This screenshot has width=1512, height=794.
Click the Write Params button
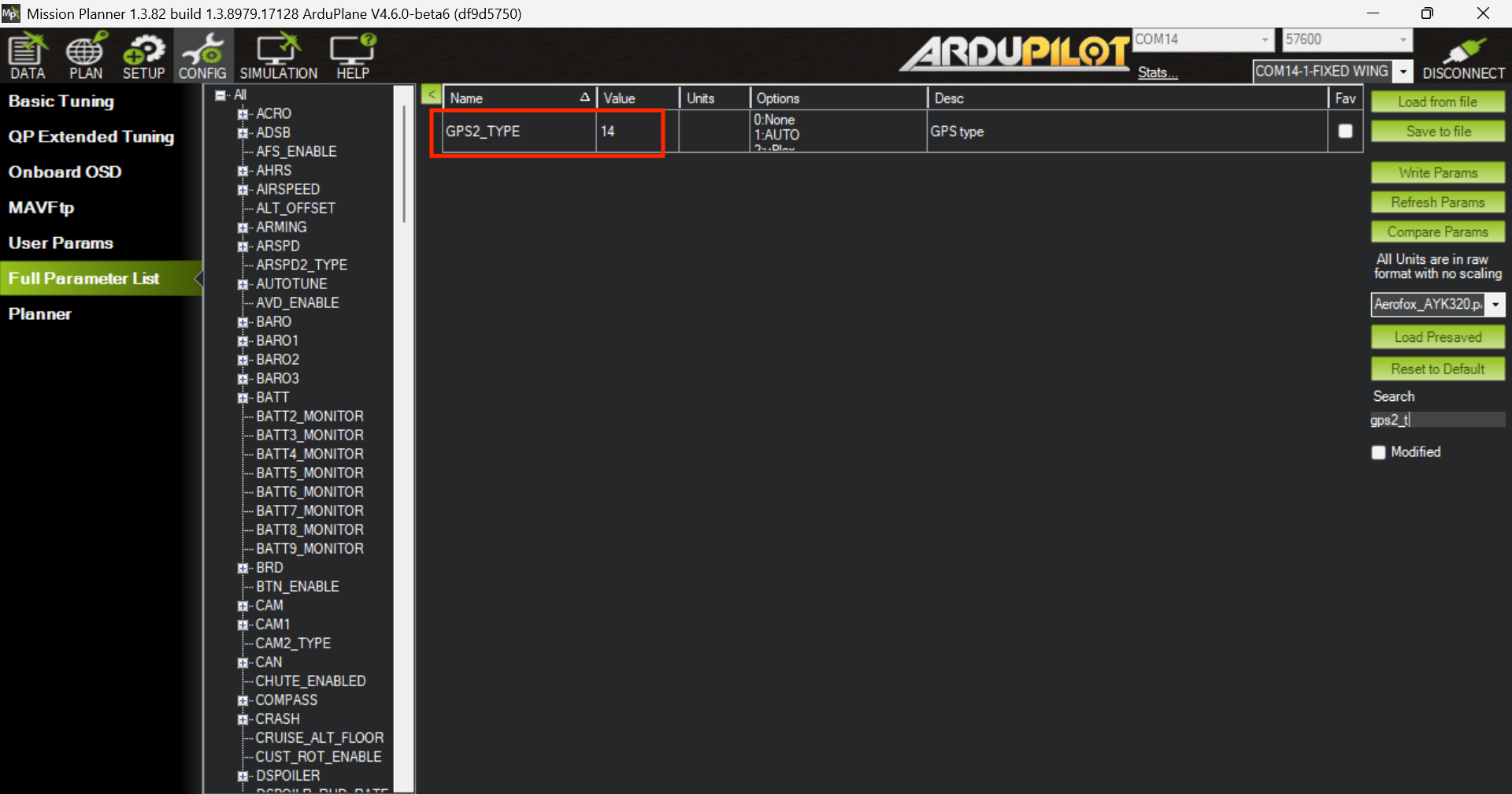pos(1437,173)
